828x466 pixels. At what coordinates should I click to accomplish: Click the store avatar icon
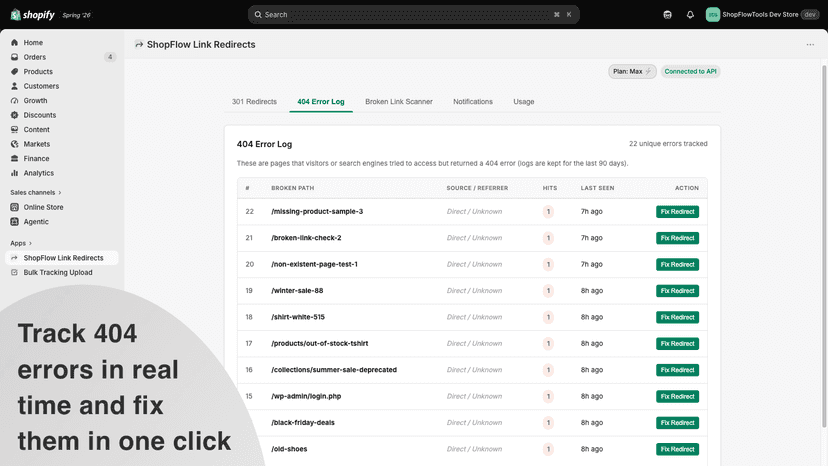pos(712,15)
